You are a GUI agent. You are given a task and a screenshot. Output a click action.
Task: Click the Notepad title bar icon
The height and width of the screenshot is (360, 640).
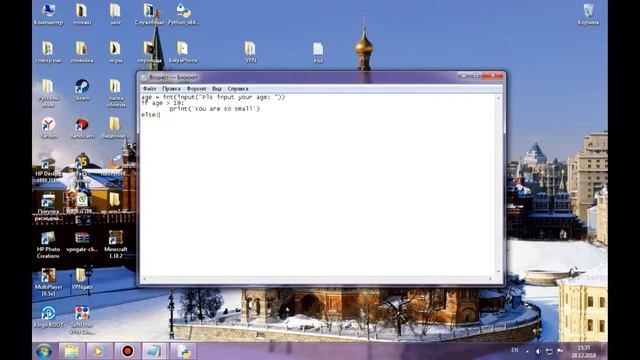click(144, 77)
